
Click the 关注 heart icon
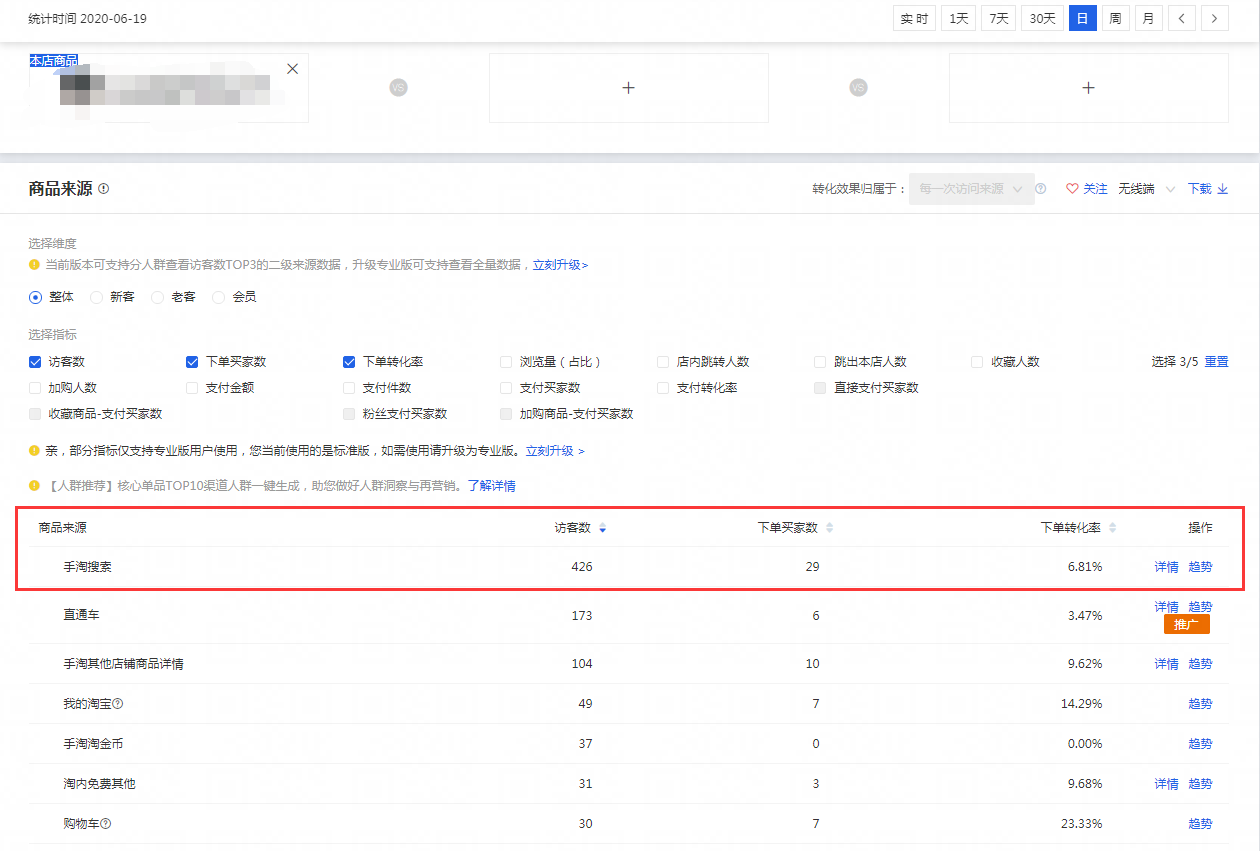tap(1072, 188)
